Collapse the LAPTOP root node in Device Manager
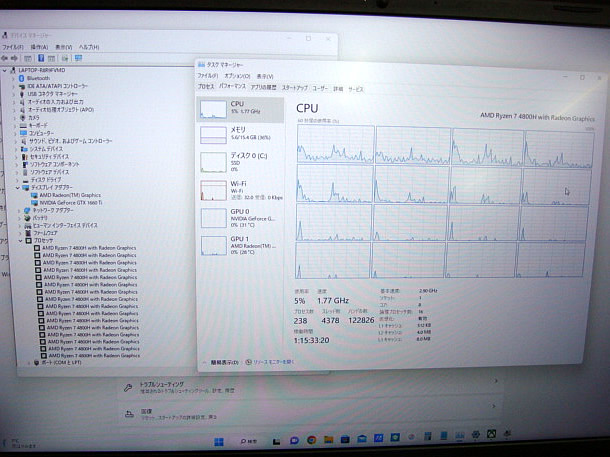This screenshot has height=457, width=610. click(x=5, y=70)
